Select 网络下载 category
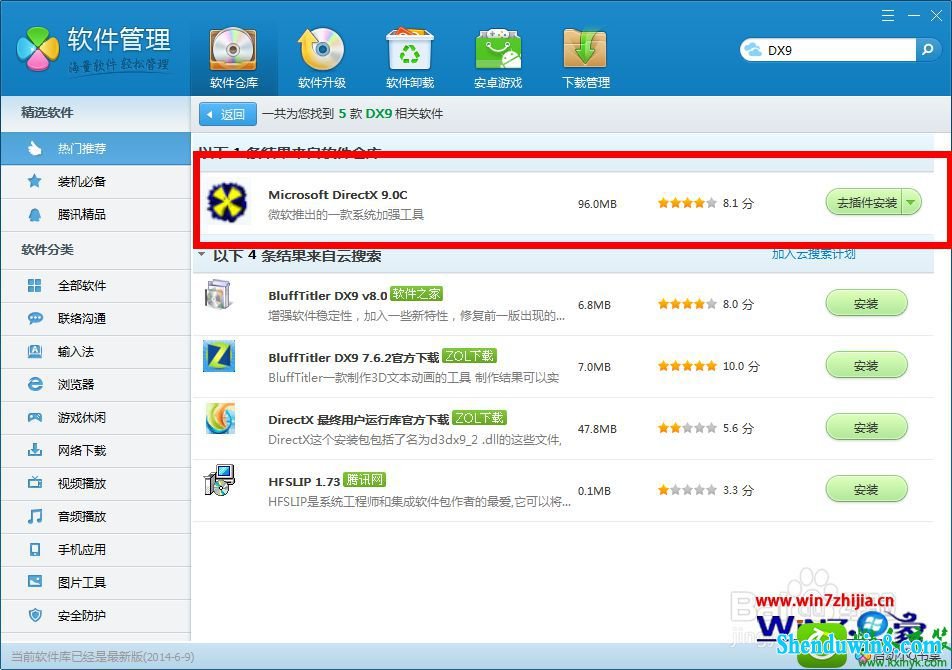 click(x=95, y=450)
